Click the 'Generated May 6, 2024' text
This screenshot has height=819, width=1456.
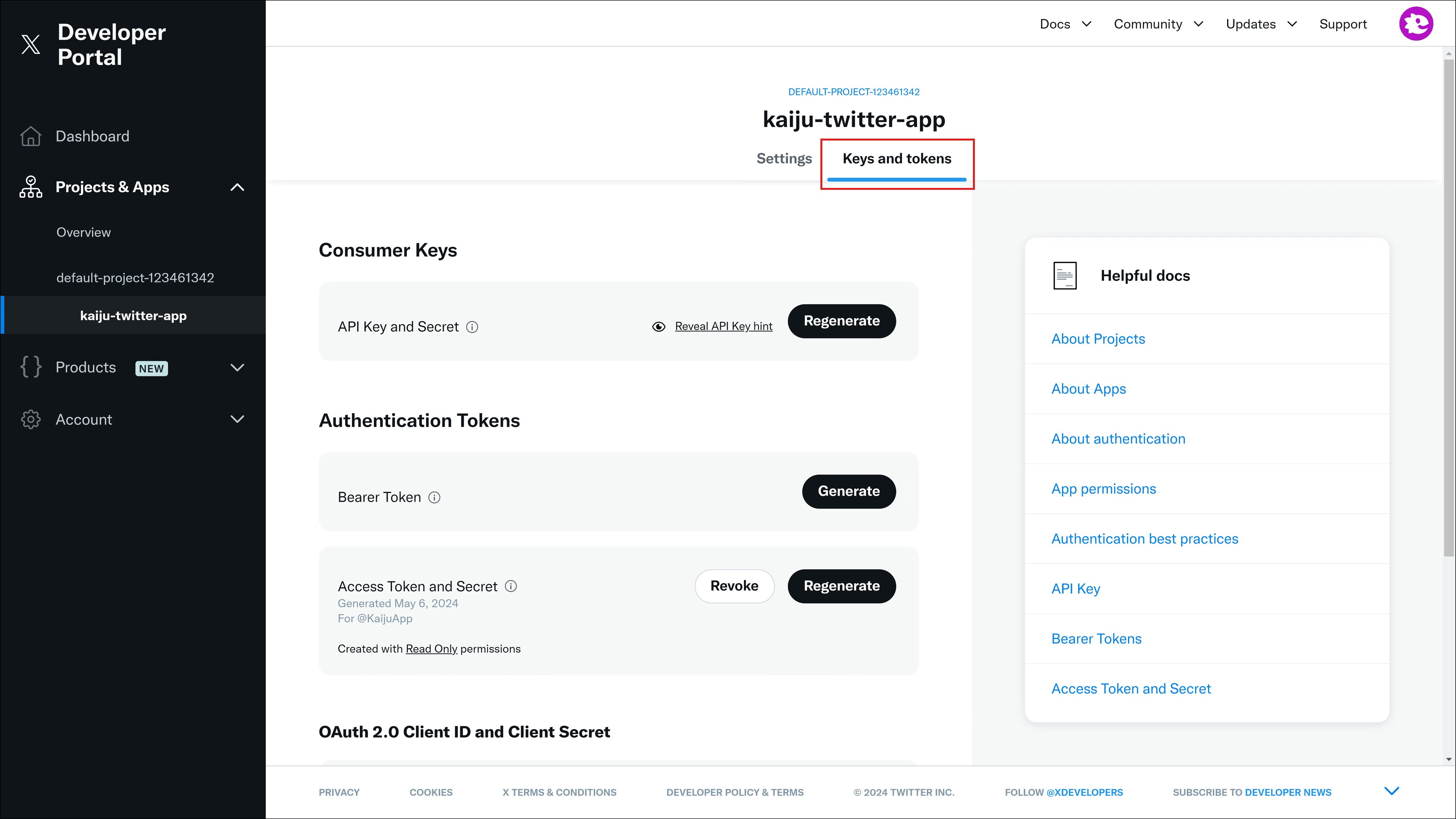398,603
